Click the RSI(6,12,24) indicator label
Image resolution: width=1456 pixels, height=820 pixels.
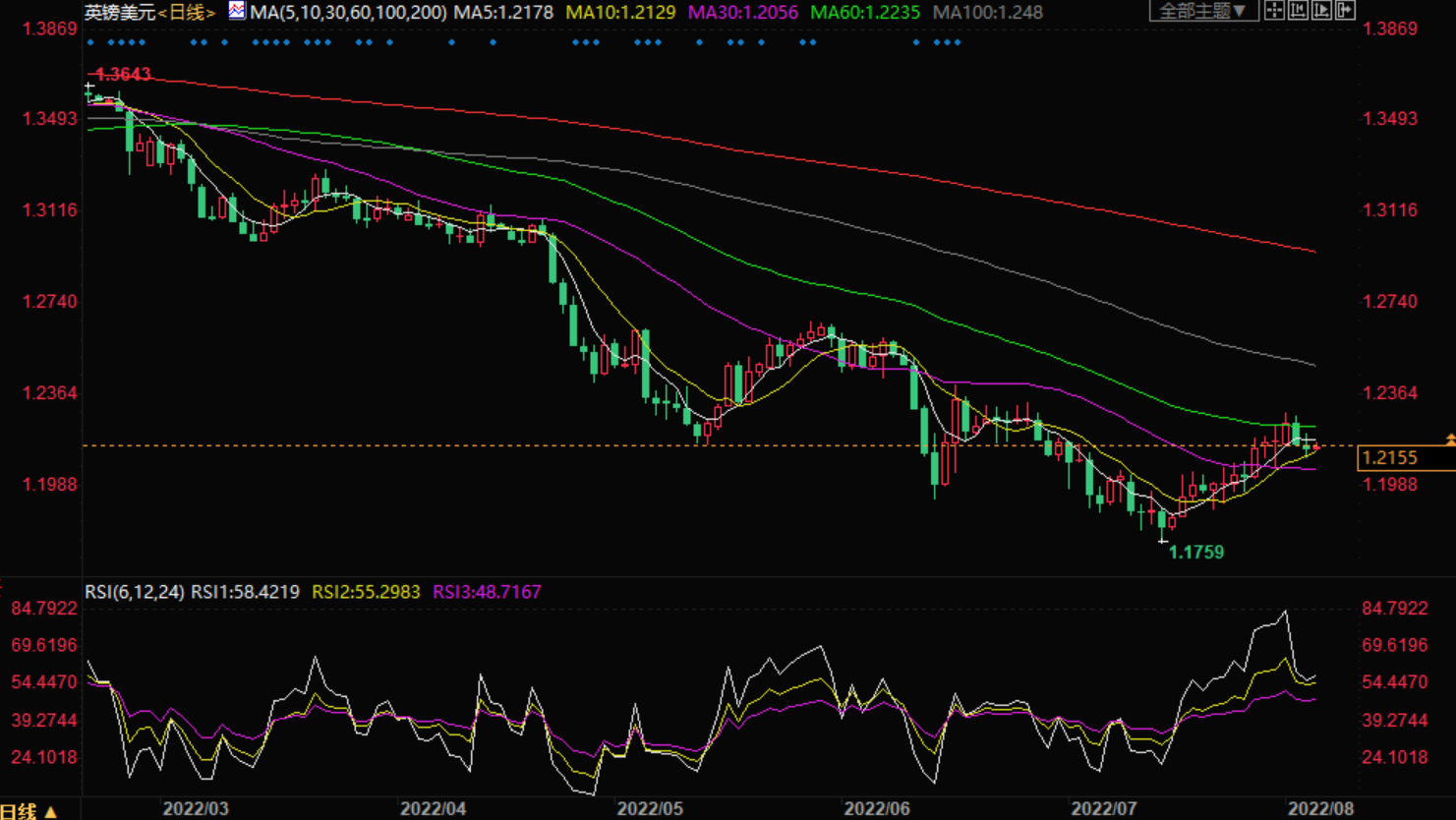[134, 592]
